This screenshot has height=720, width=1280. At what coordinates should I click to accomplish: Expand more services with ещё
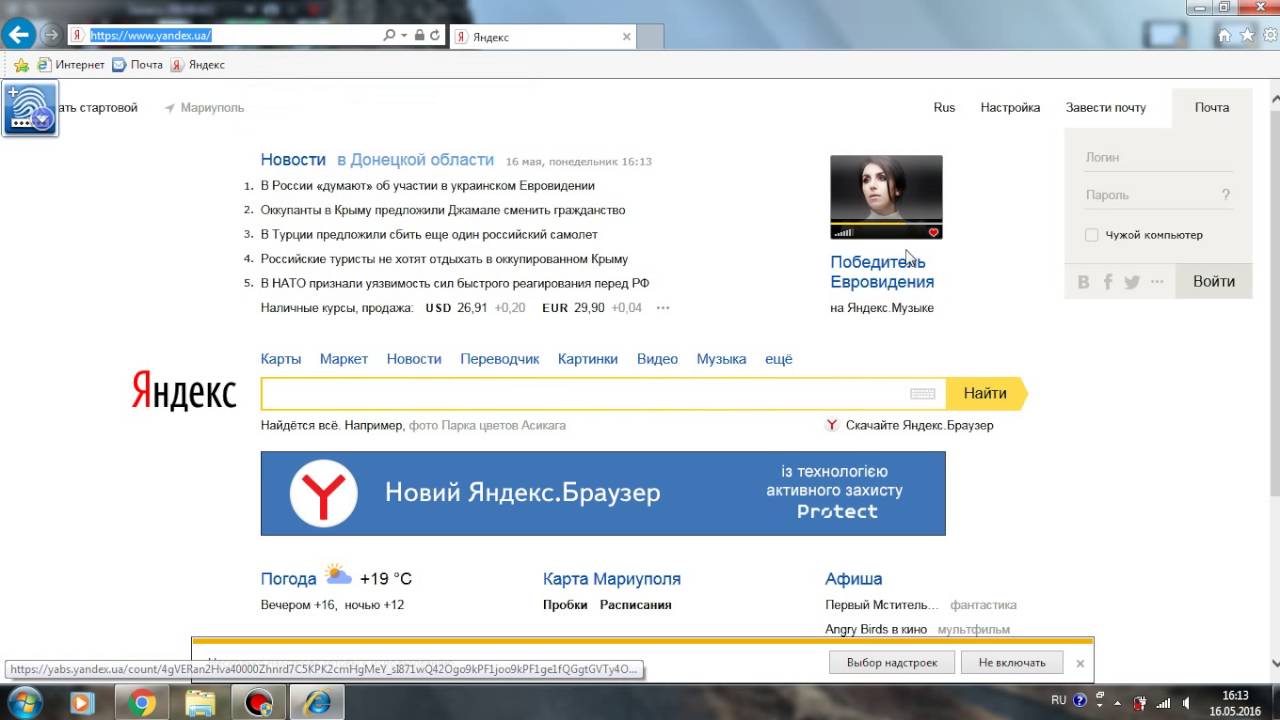coord(779,359)
